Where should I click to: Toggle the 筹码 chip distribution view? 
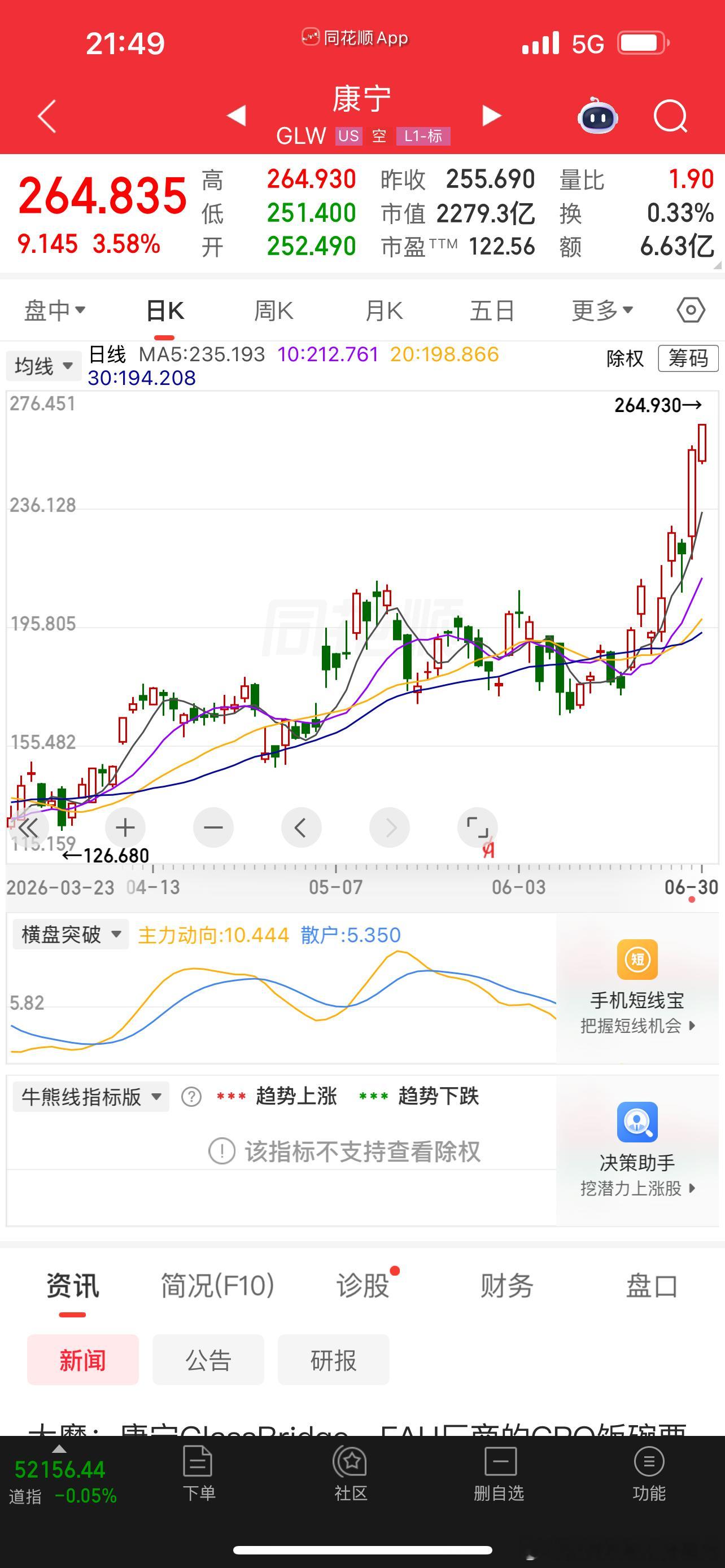[688, 358]
